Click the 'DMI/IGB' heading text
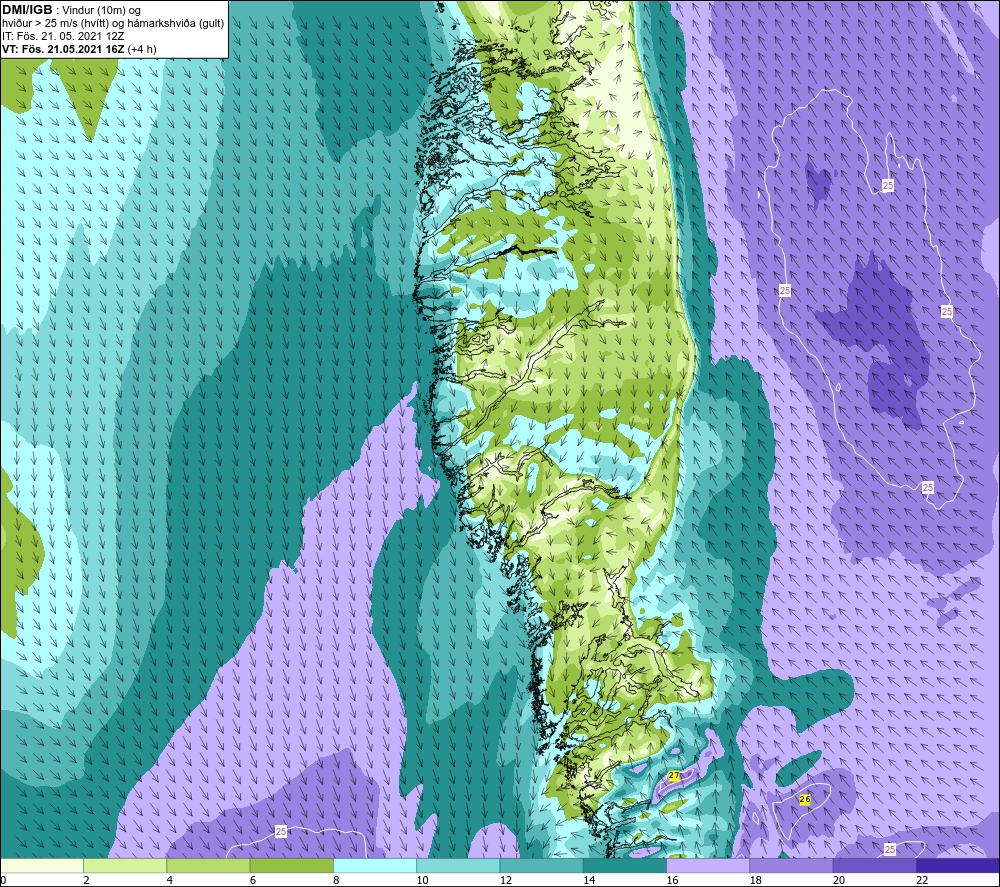 coord(27,10)
